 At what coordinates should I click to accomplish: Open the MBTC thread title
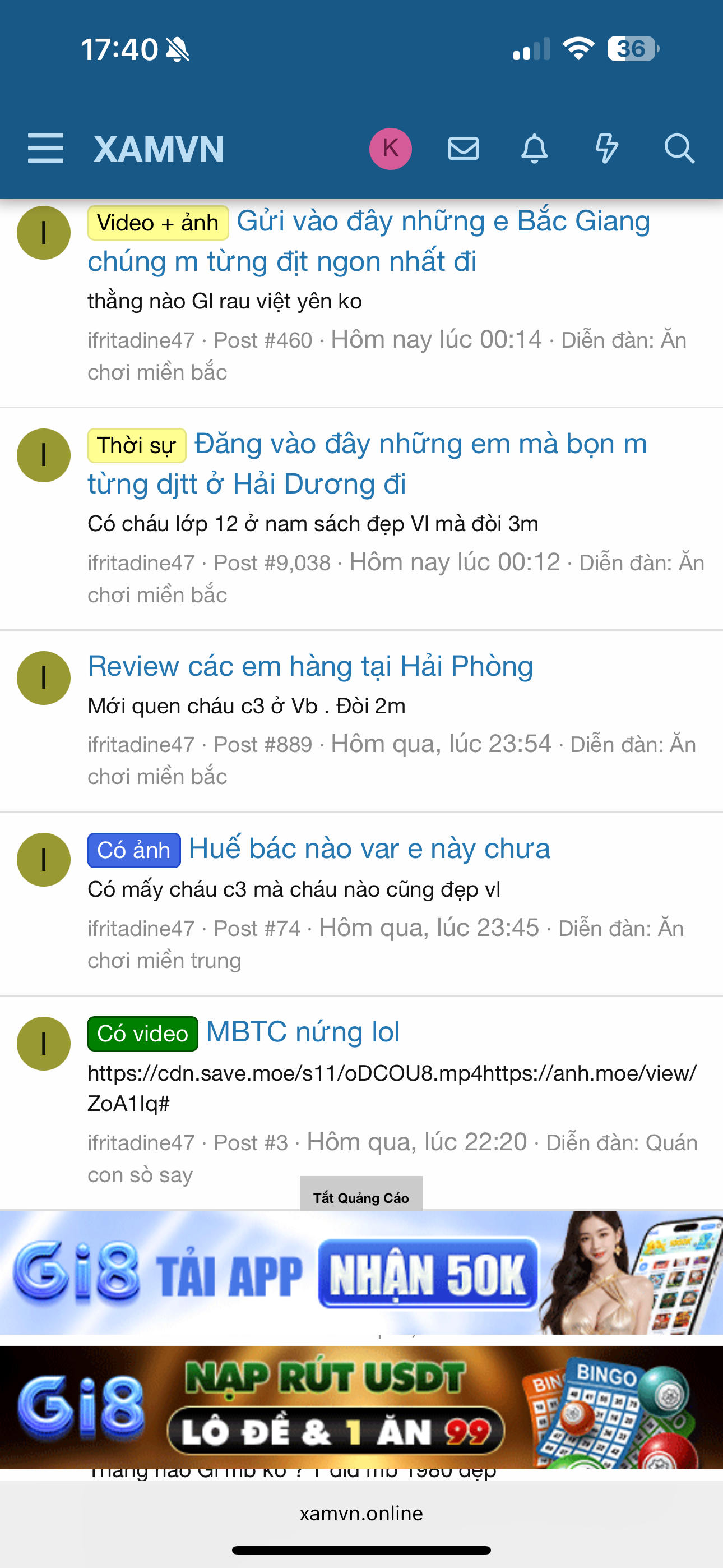(303, 1032)
